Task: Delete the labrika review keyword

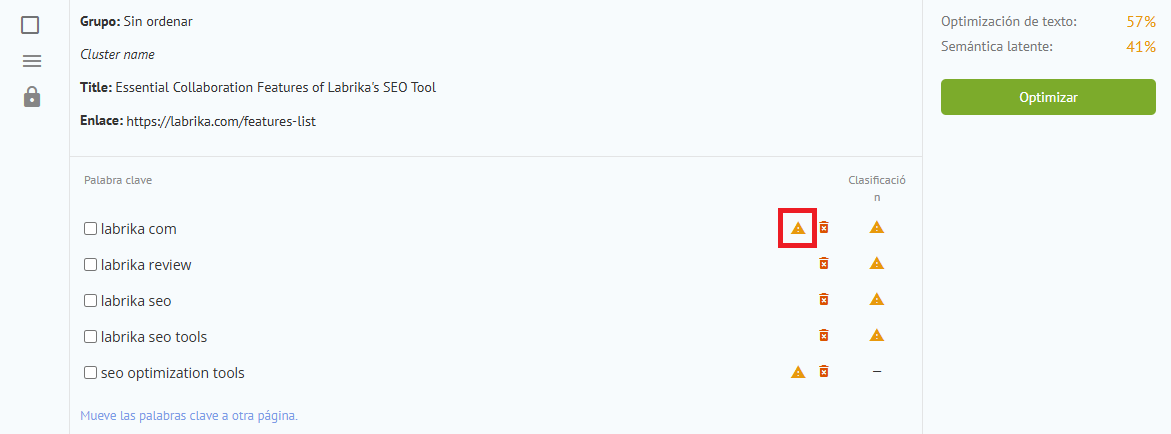Action: 824,263
